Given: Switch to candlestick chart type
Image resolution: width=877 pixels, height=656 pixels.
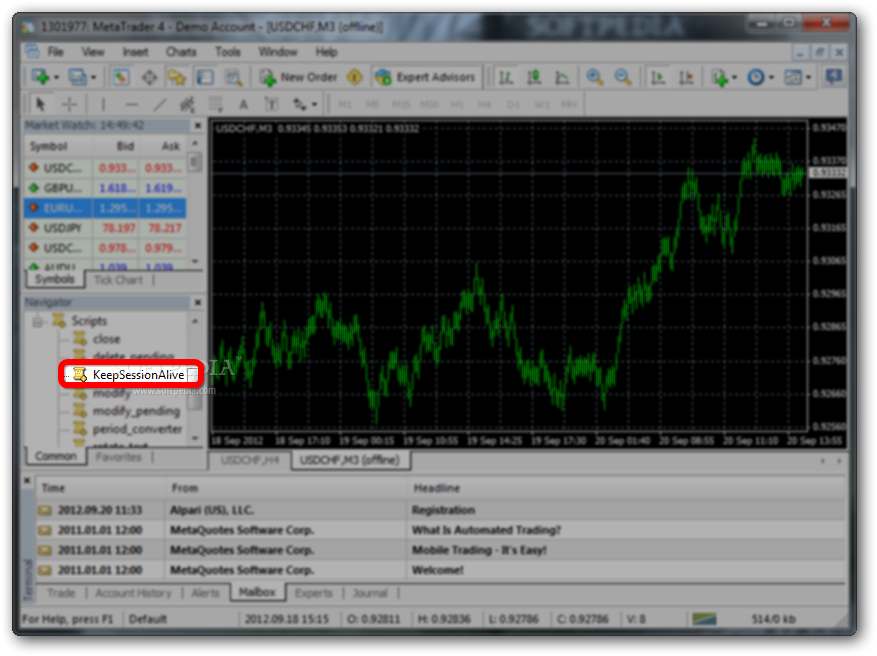Looking at the screenshot, I should tap(534, 77).
